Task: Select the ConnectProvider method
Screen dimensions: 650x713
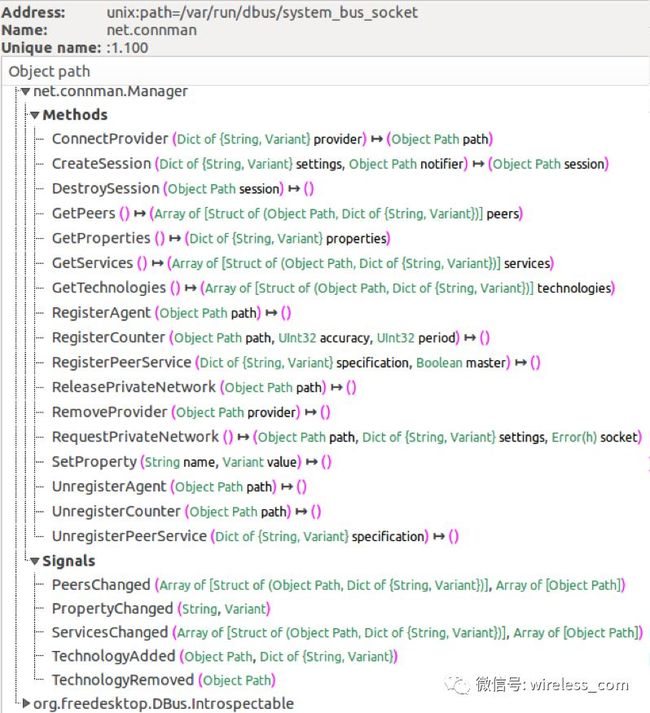Action: click(272, 139)
